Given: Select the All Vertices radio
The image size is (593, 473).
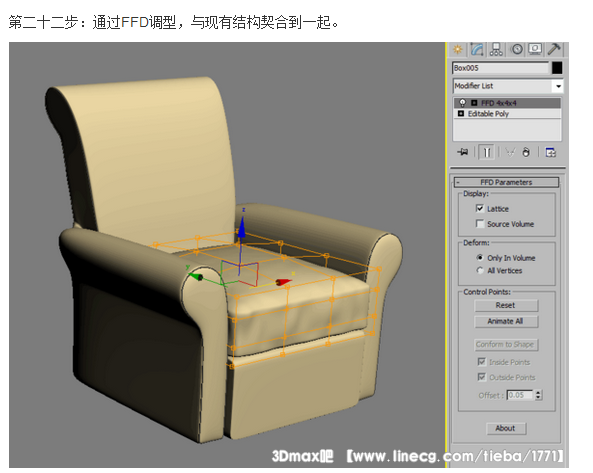Looking at the screenshot, I should click(480, 270).
